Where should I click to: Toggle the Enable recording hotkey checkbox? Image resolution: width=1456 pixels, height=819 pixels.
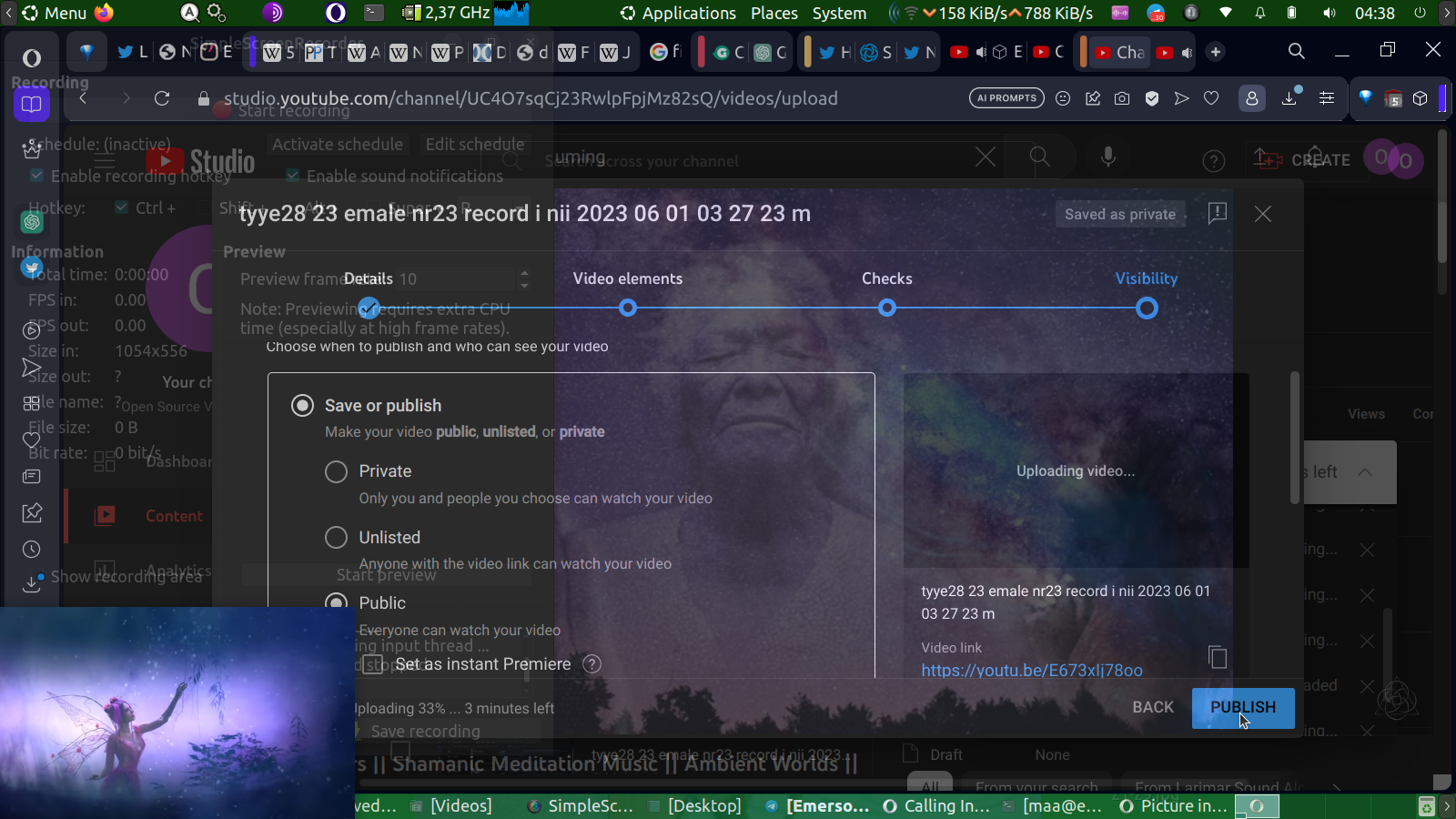point(36,176)
